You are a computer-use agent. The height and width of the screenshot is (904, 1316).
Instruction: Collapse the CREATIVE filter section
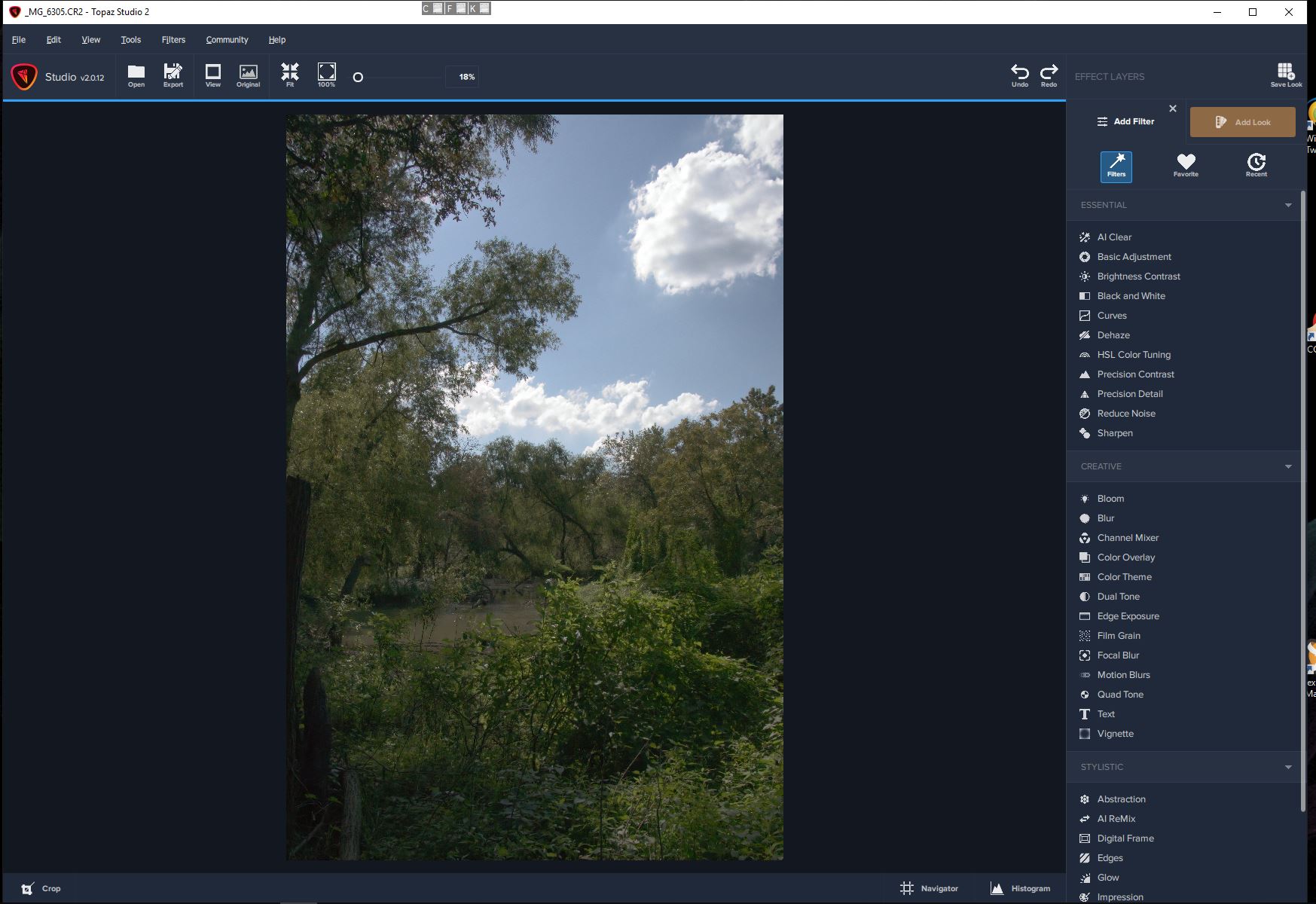[1288, 467]
